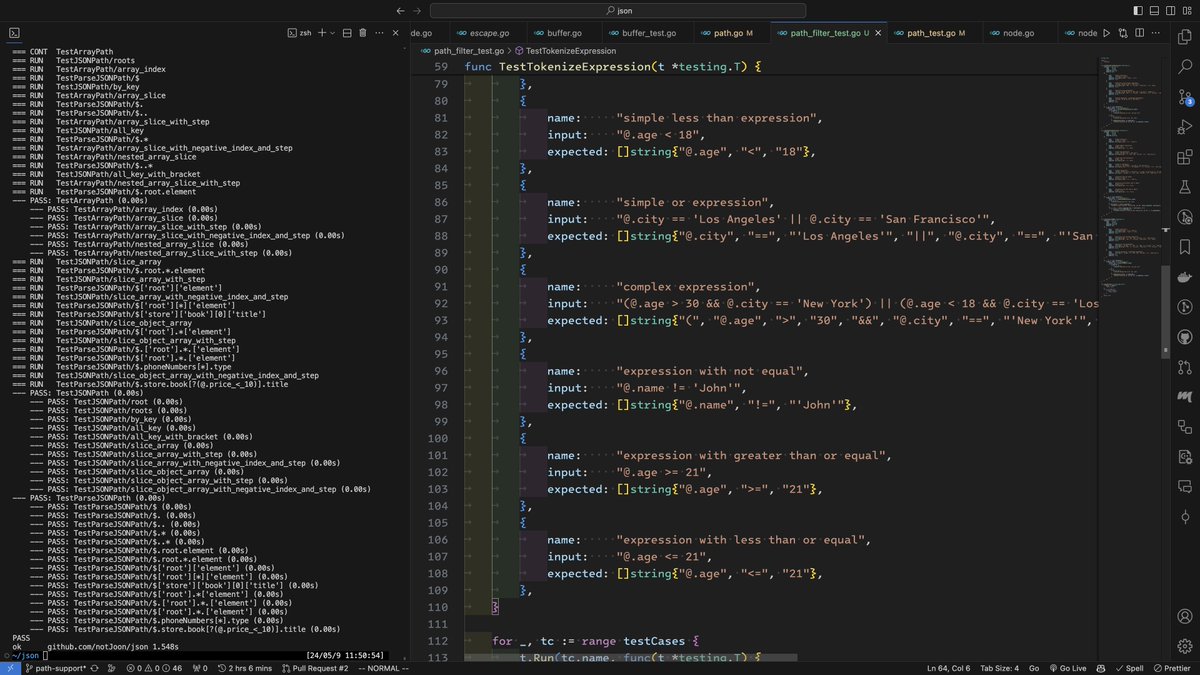The height and width of the screenshot is (675, 1200).
Task: Open the new terminal launch profile dropdown
Action: 332,33
